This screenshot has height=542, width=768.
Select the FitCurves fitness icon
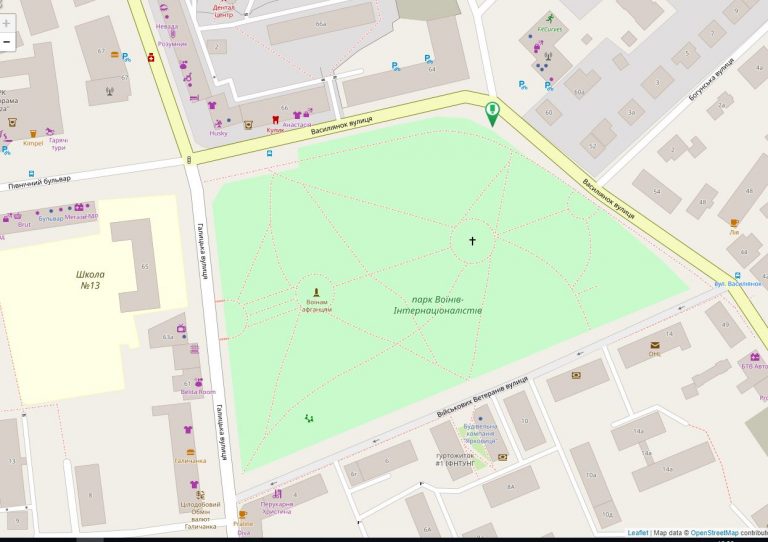pyautogui.click(x=549, y=18)
